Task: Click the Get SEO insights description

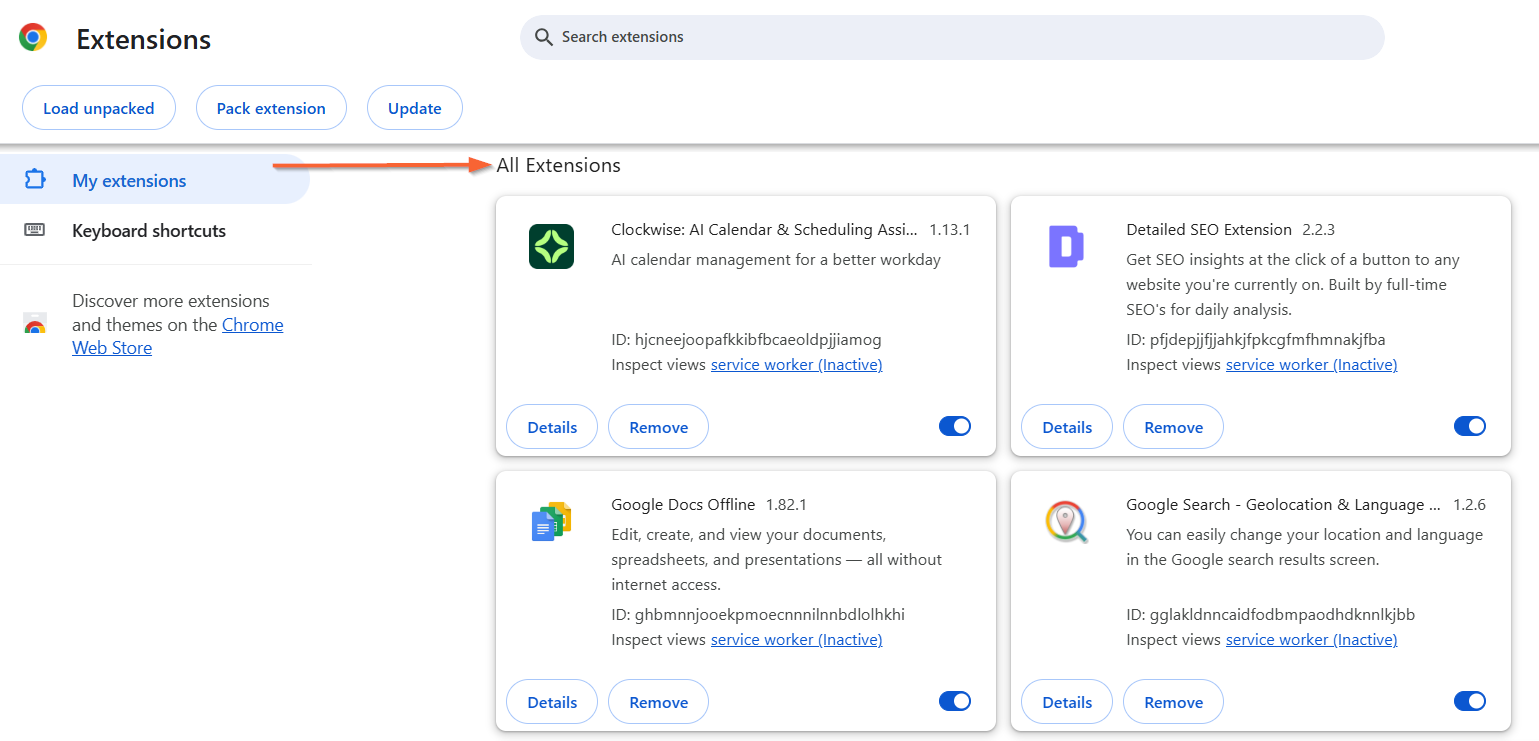Action: click(1293, 285)
